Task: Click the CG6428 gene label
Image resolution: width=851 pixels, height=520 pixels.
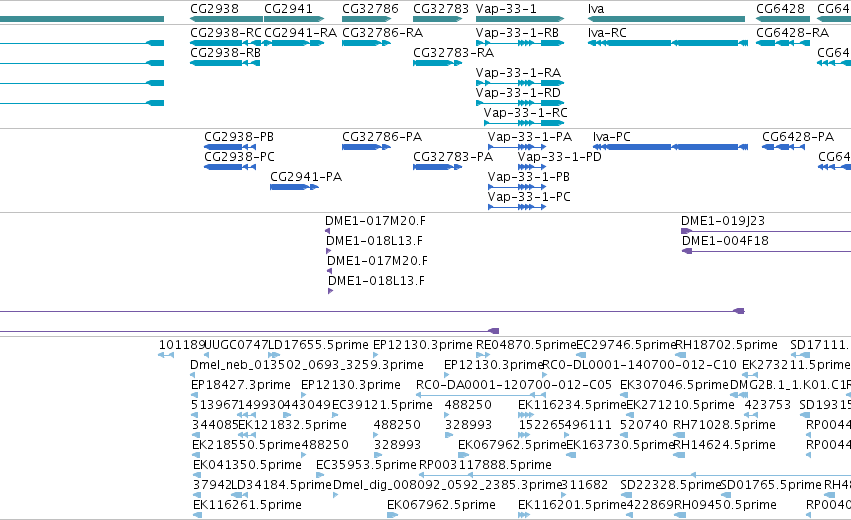Action: [780, 9]
